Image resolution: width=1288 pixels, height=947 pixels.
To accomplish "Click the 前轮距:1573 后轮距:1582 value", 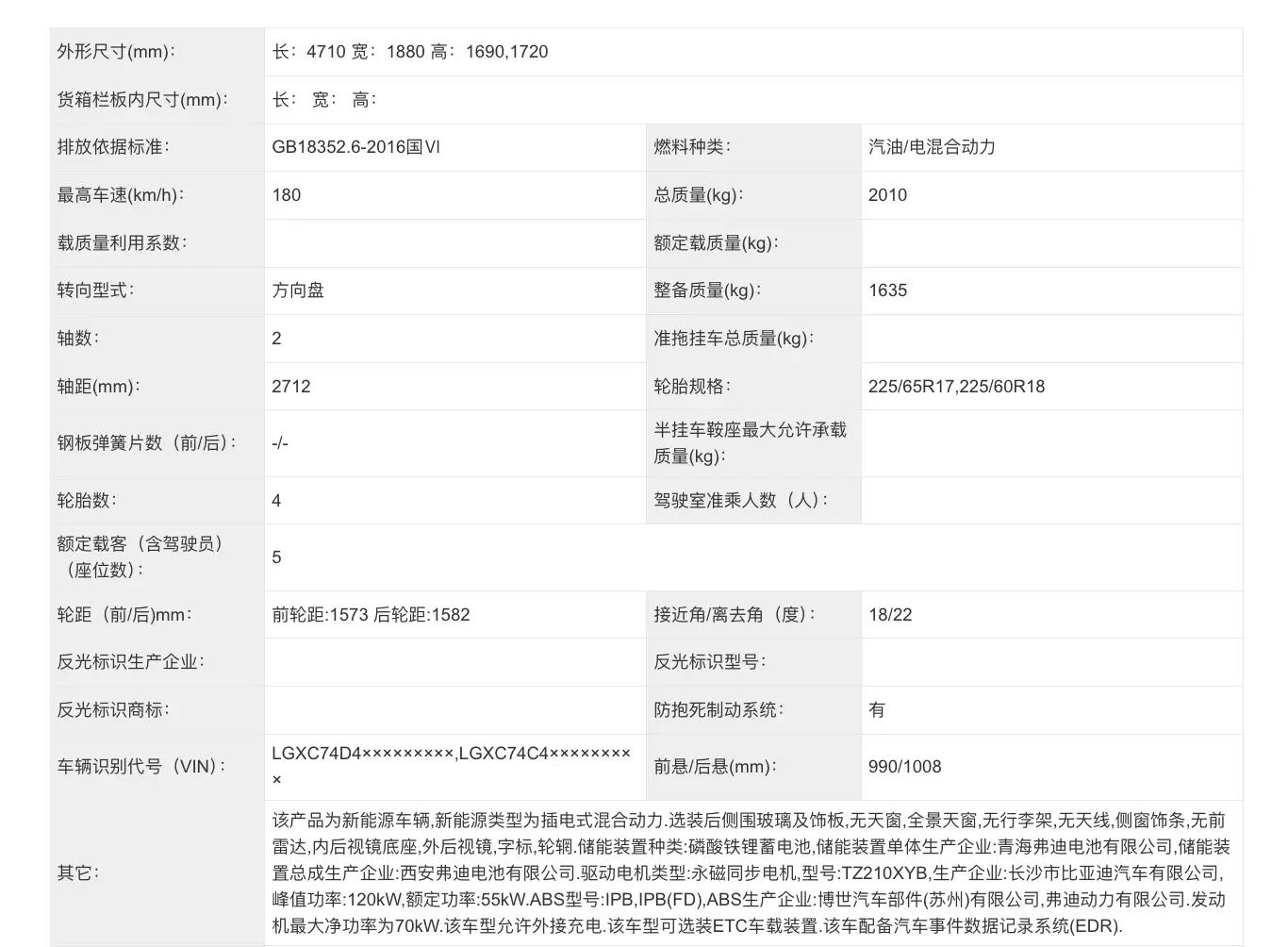I will coord(371,615).
